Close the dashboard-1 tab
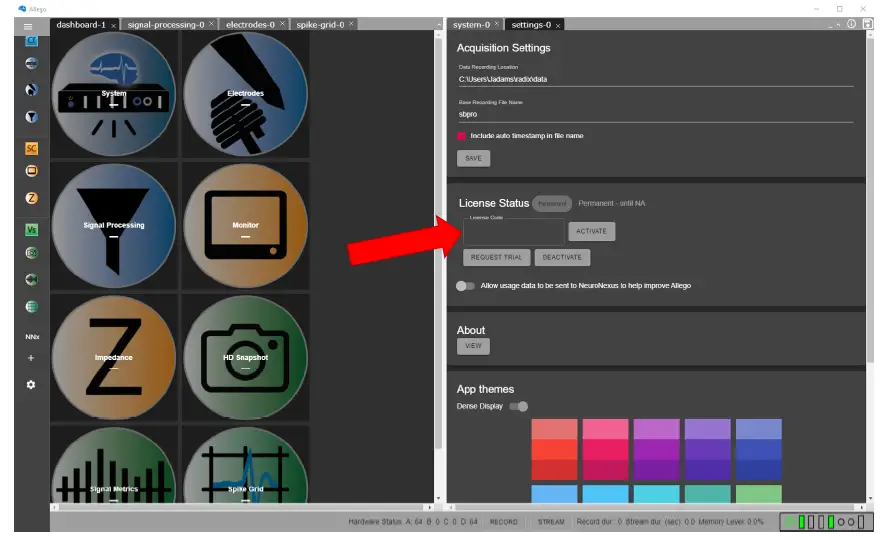The width and height of the screenshot is (887, 540). 114,25
